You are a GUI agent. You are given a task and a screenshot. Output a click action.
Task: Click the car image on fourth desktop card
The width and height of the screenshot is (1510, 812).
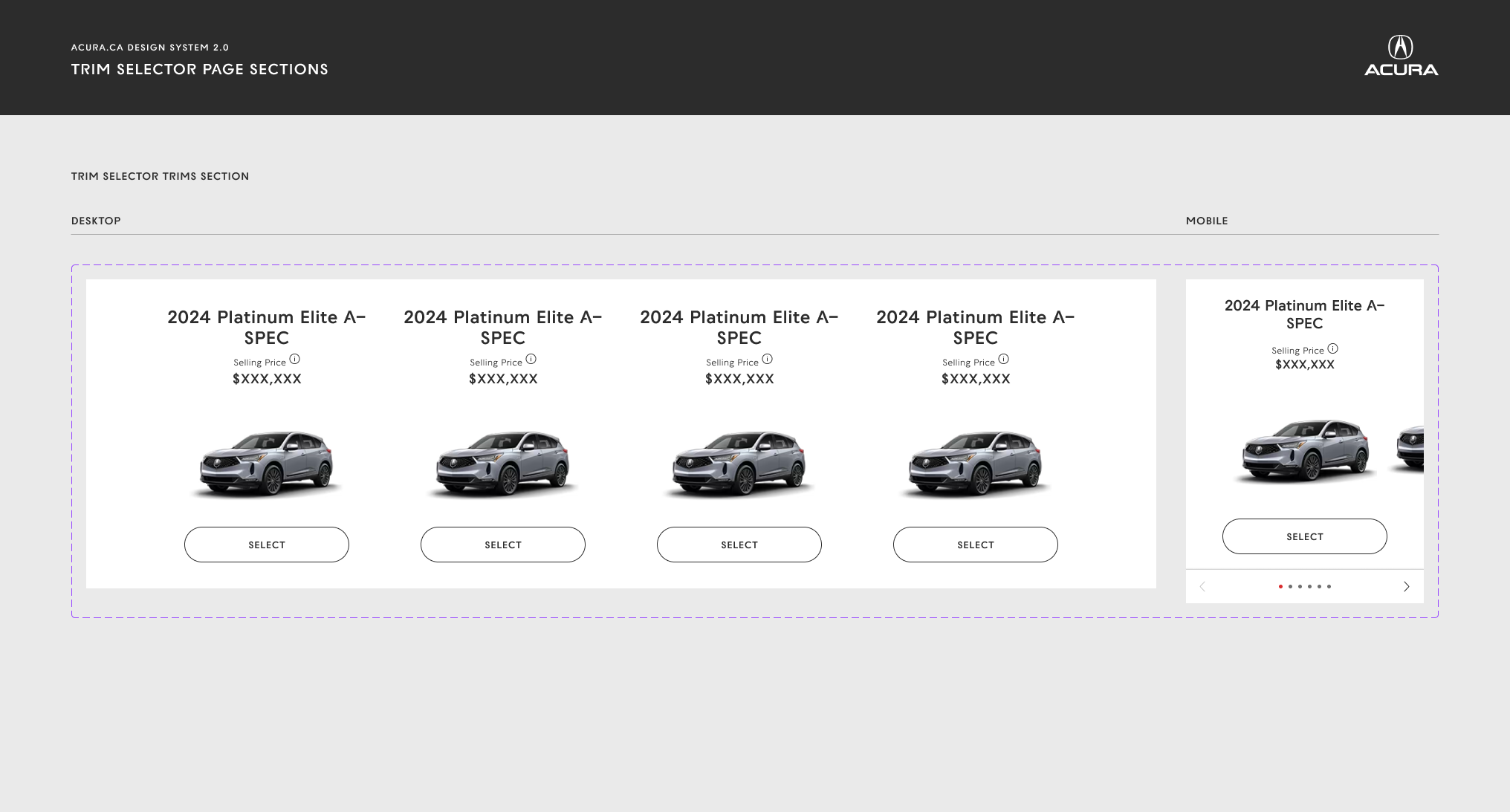click(976, 463)
